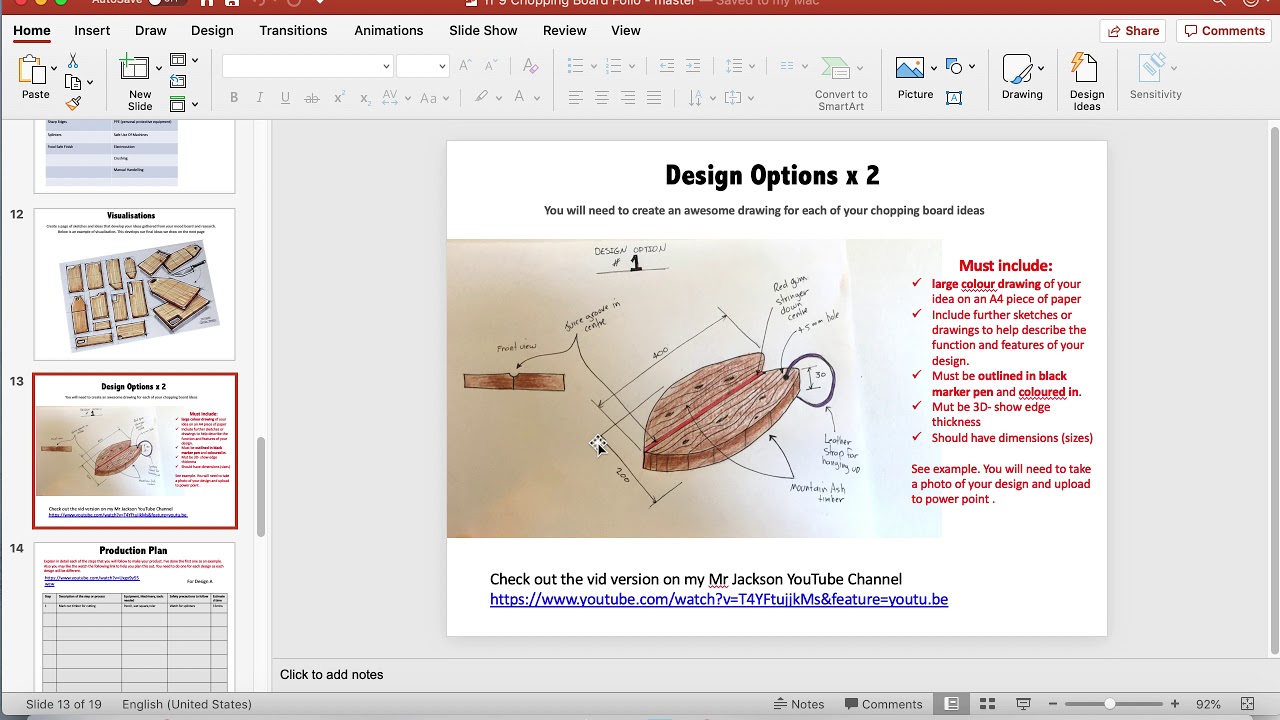Expand the New Slide layout arrow

[x=159, y=70]
